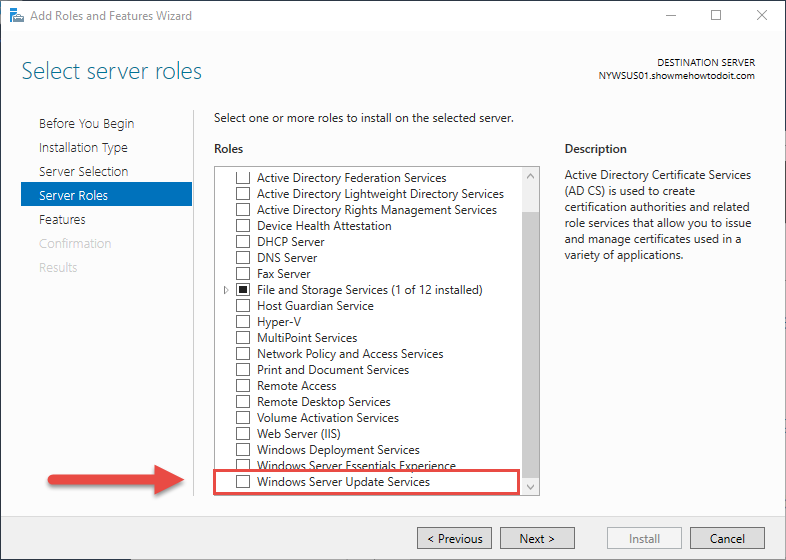Maximize the wizard window

pyautogui.click(x=716, y=16)
